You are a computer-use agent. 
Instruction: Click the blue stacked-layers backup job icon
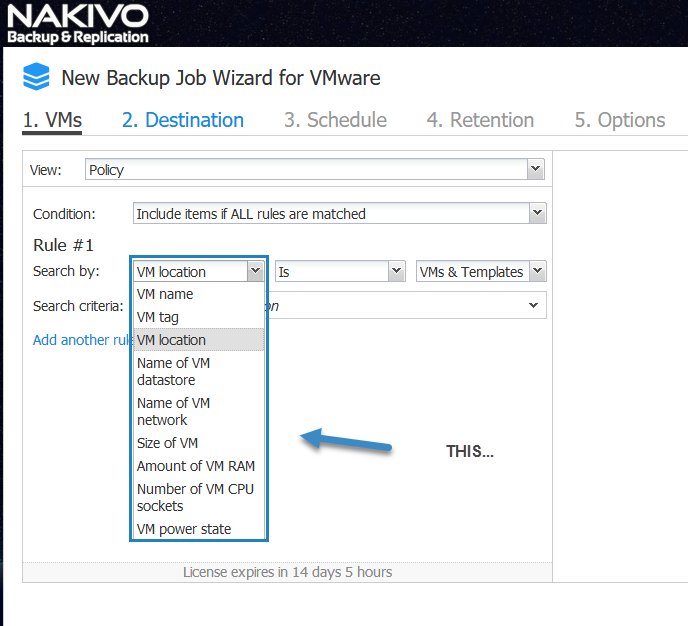pyautogui.click(x=36, y=76)
